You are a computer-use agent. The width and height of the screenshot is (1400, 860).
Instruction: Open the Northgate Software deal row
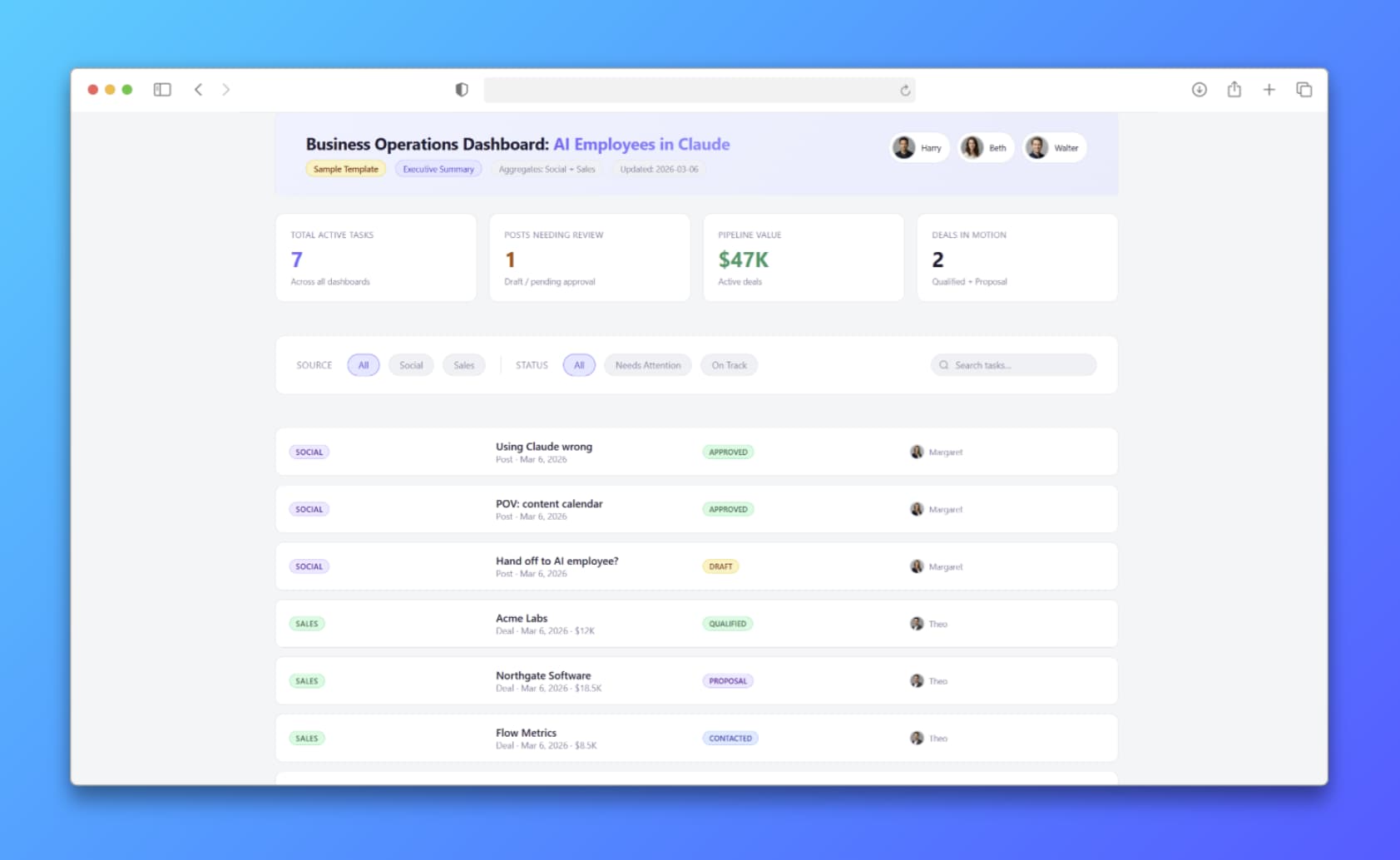543,676
